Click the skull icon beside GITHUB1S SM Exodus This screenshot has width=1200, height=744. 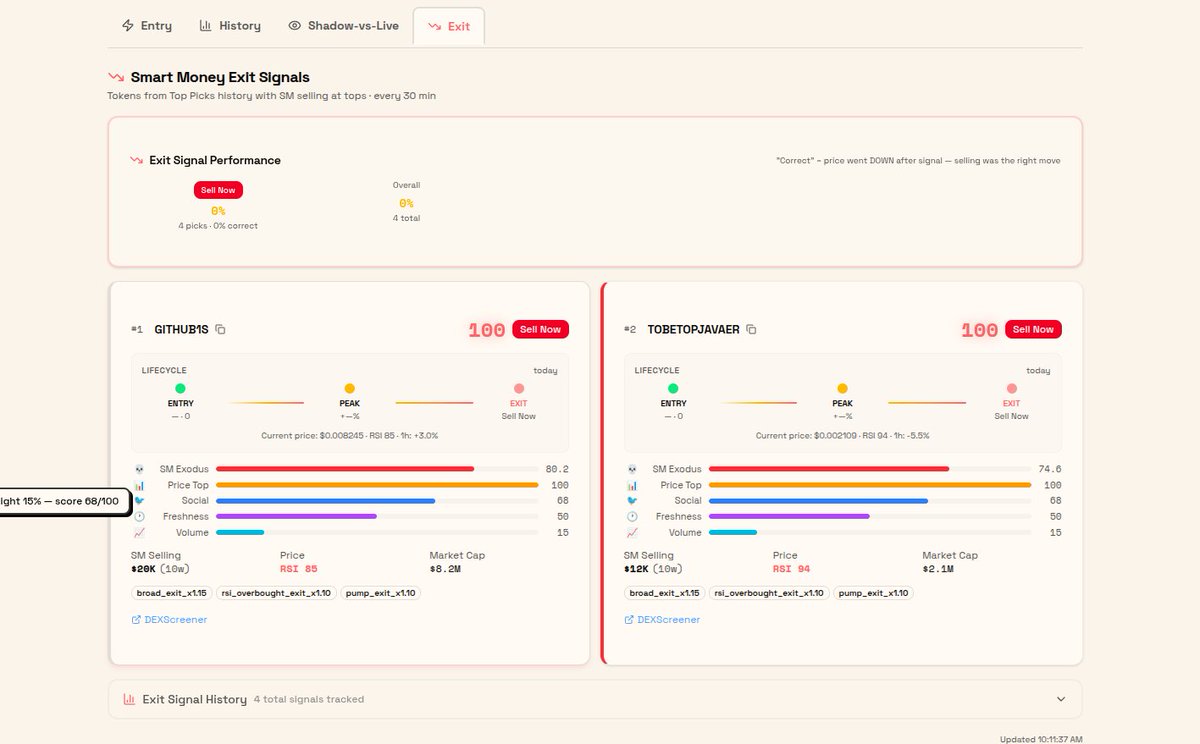click(x=139, y=469)
